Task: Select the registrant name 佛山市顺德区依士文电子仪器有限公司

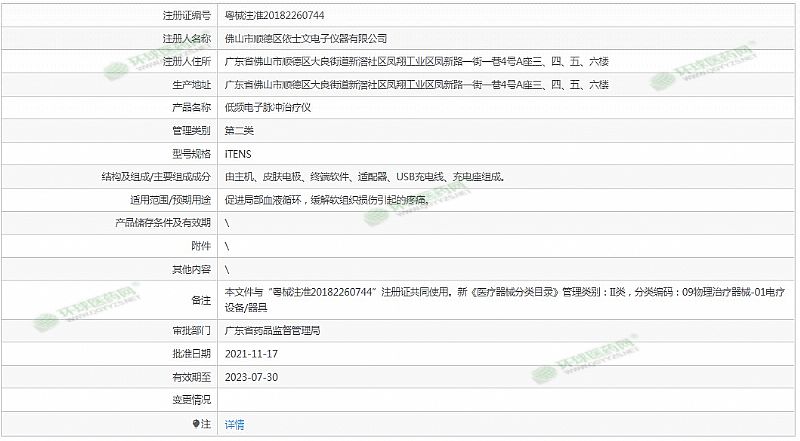Action: (305, 38)
